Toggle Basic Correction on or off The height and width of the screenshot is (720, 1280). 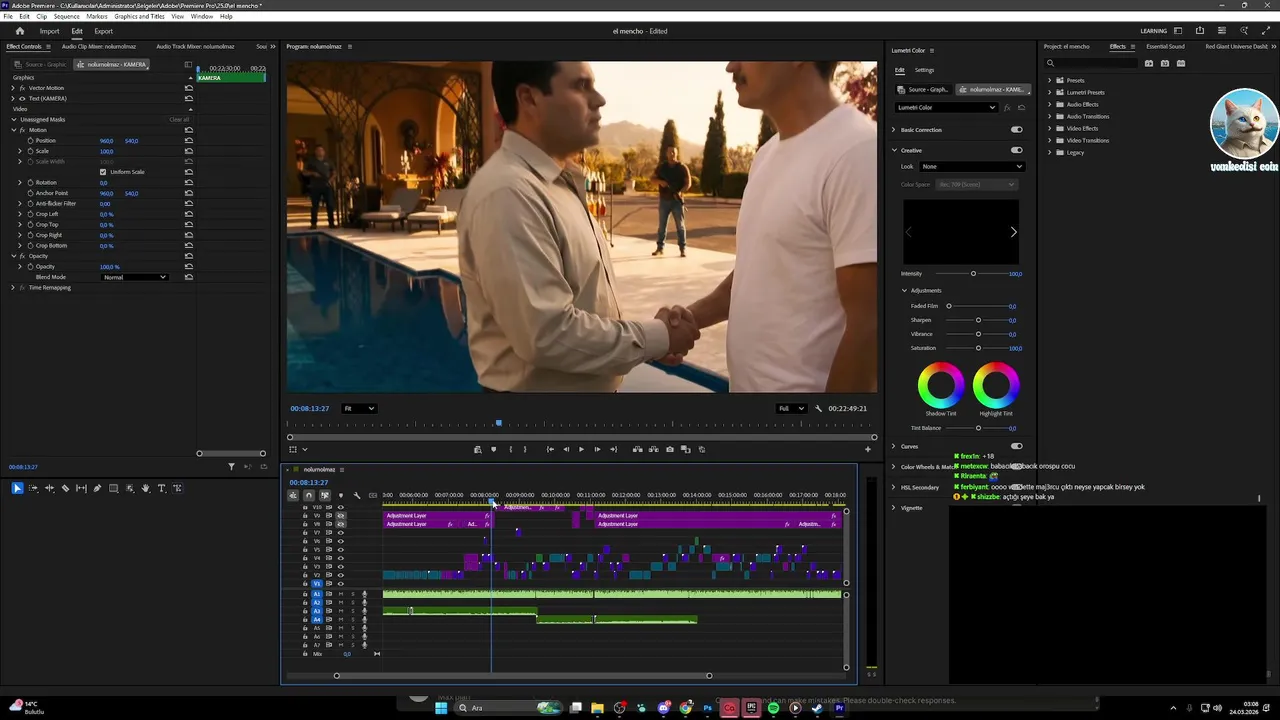pos(1016,130)
